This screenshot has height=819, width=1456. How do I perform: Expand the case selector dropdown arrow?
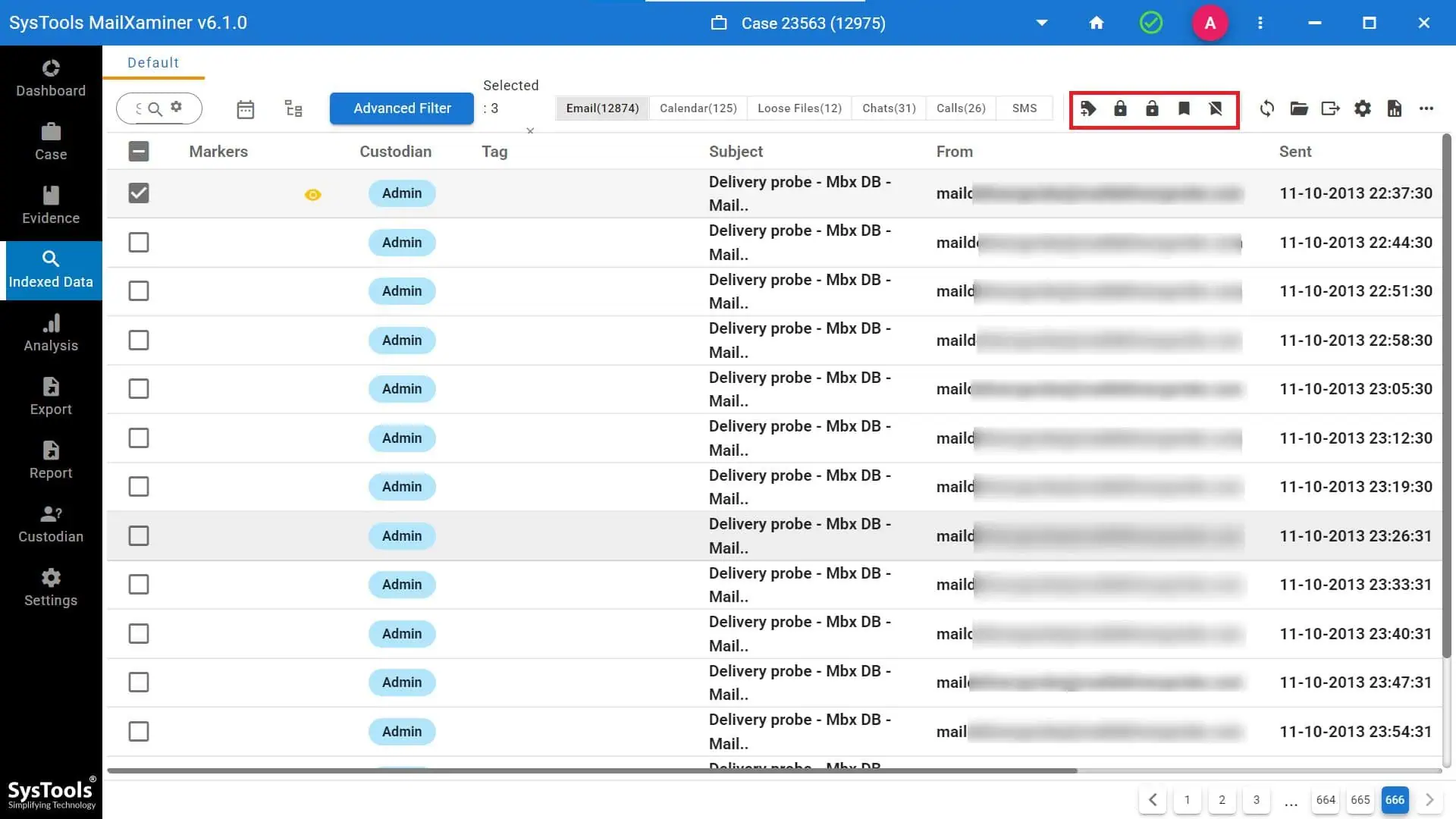[x=1042, y=23]
